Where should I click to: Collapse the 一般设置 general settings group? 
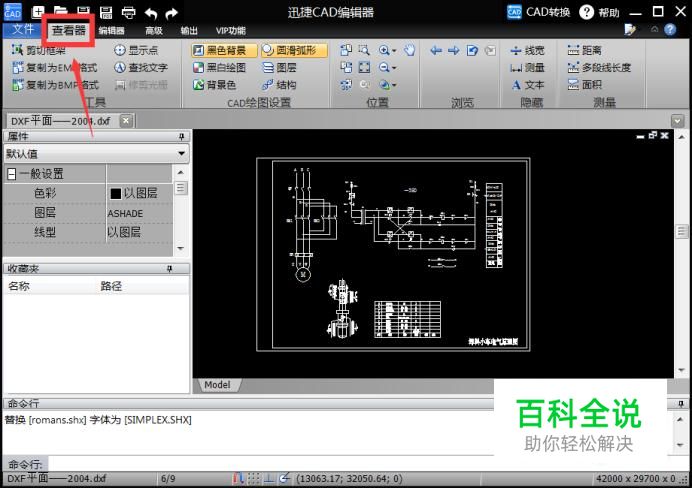12,174
